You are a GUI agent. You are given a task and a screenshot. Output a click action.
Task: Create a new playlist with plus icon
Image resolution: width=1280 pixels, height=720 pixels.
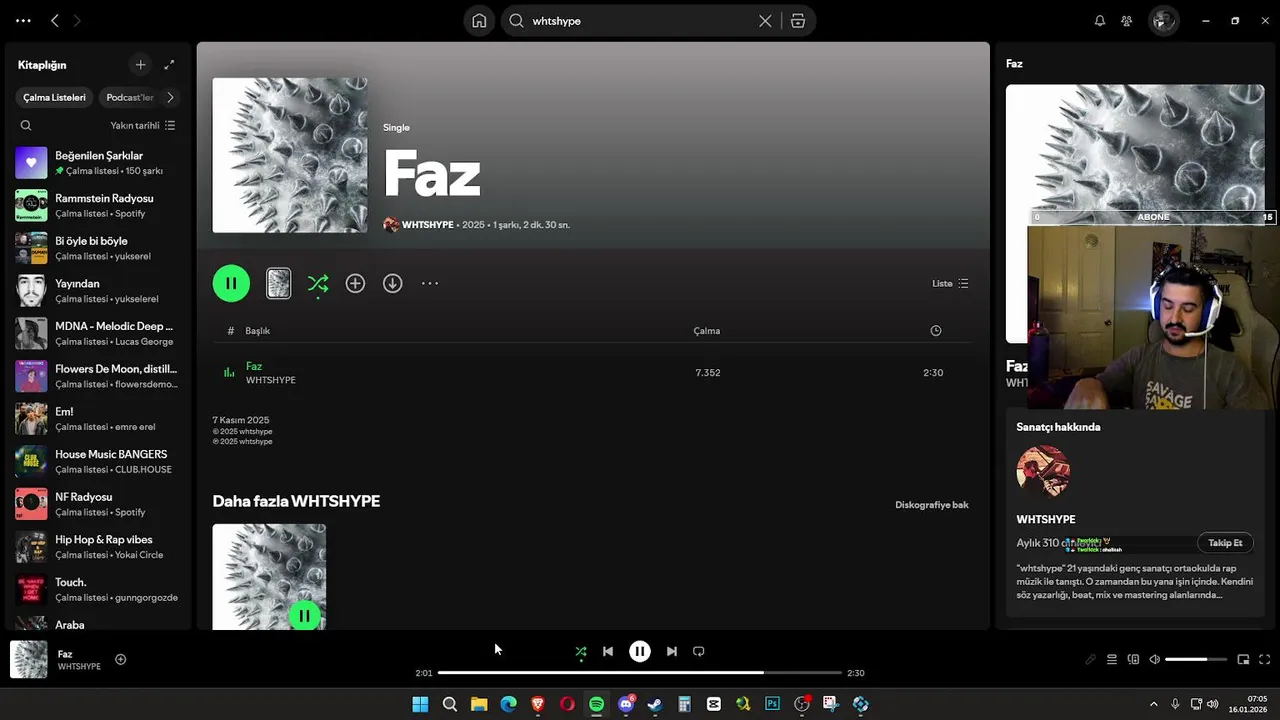coord(141,65)
